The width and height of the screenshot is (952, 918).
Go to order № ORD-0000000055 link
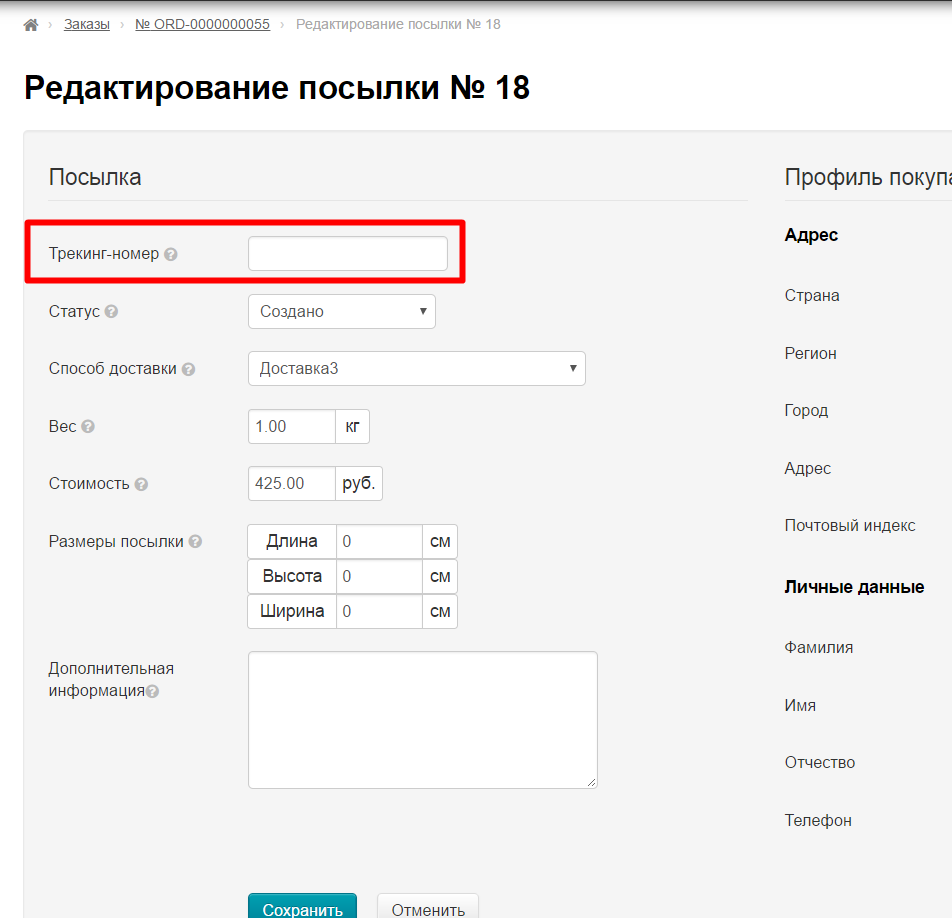click(202, 24)
